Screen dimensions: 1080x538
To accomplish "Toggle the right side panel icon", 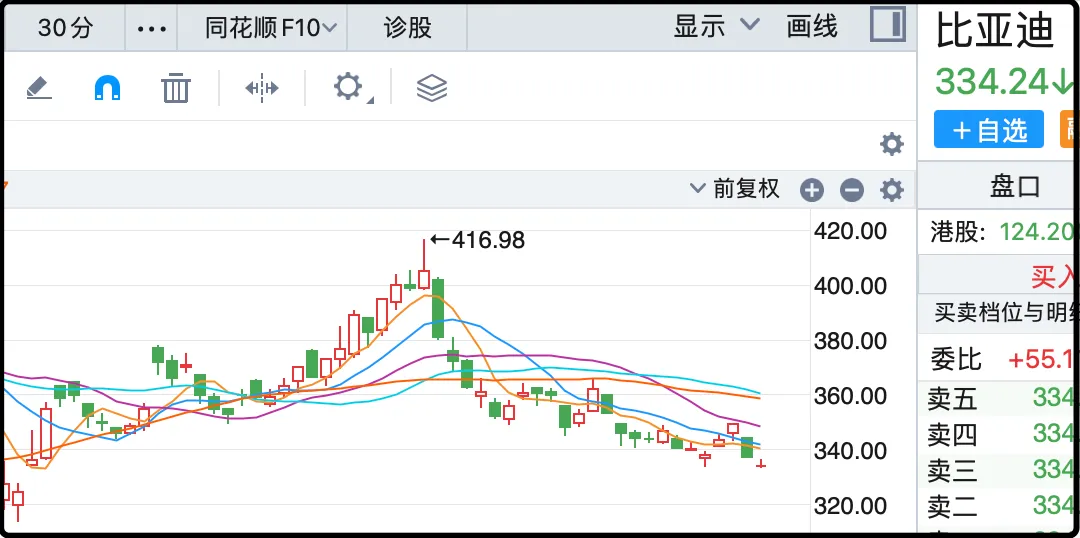I will (x=887, y=25).
